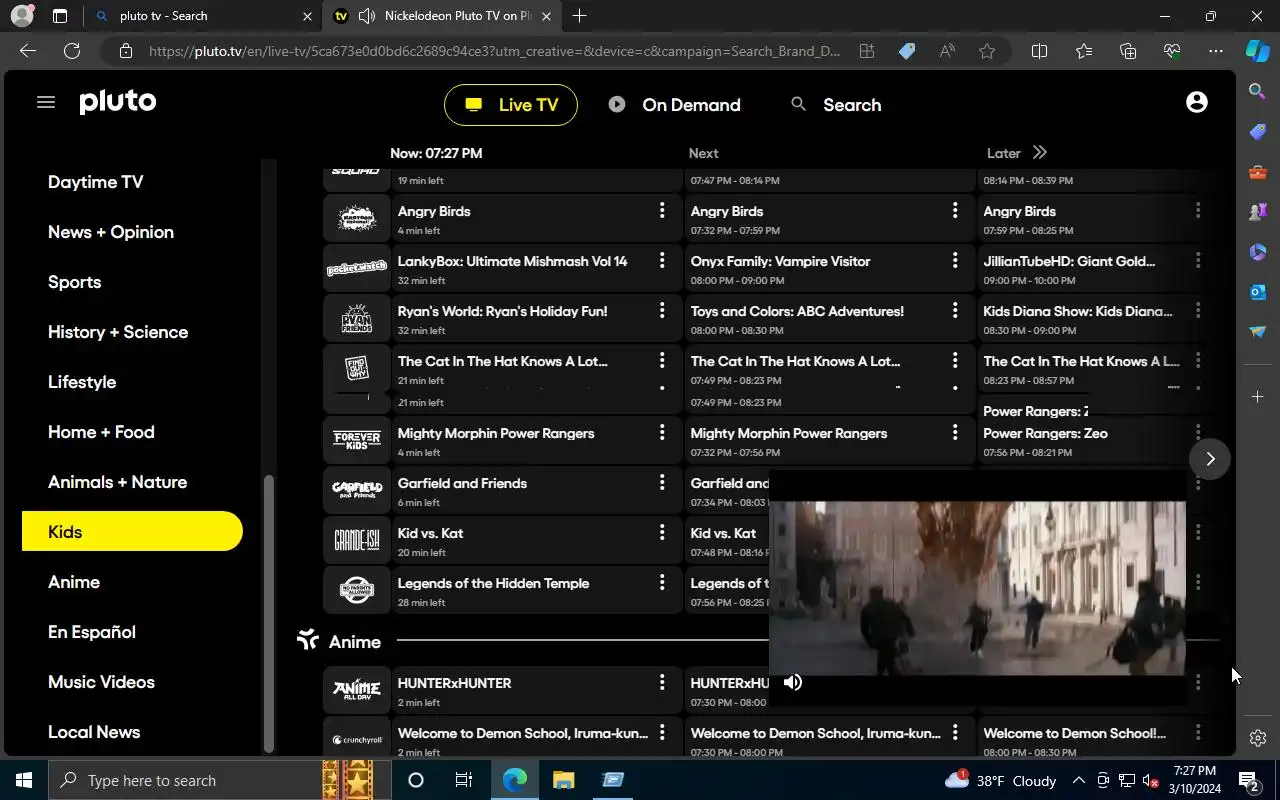The width and height of the screenshot is (1280, 800).
Task: Open the Pluto hamburger menu
Action: pos(46,102)
